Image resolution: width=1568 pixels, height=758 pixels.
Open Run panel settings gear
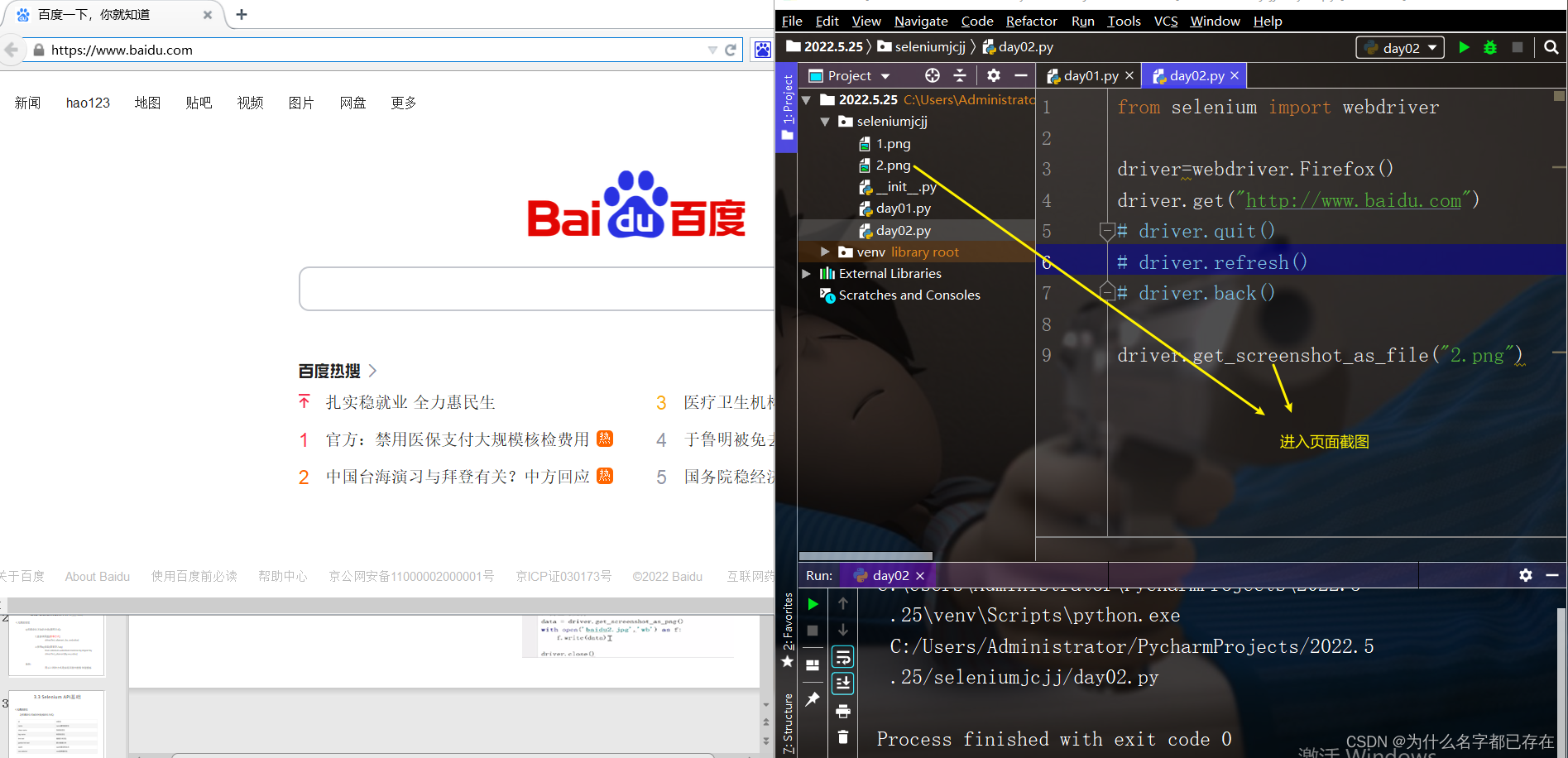1526,575
